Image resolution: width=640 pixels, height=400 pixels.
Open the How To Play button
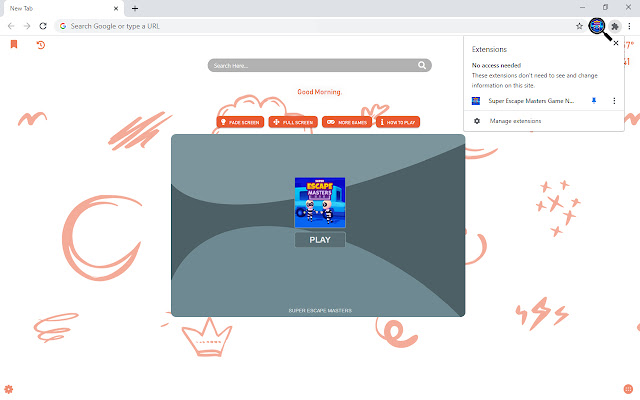coord(398,122)
